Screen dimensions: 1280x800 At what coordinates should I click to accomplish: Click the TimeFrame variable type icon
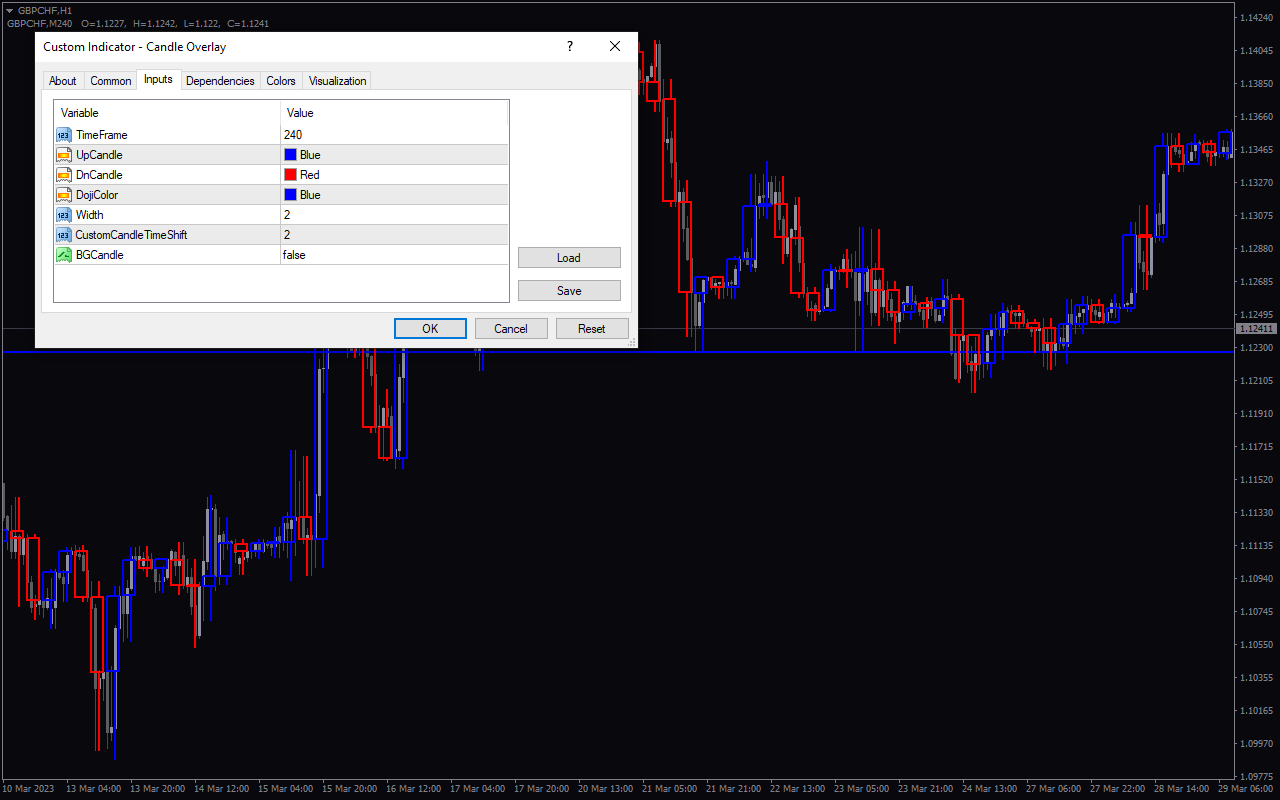[x=64, y=135]
